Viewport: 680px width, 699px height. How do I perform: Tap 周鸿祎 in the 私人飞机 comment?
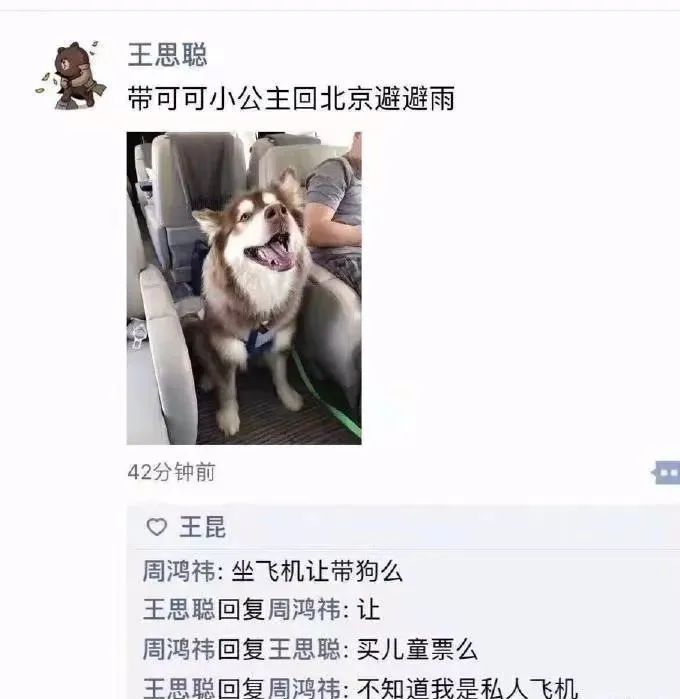coord(304,688)
